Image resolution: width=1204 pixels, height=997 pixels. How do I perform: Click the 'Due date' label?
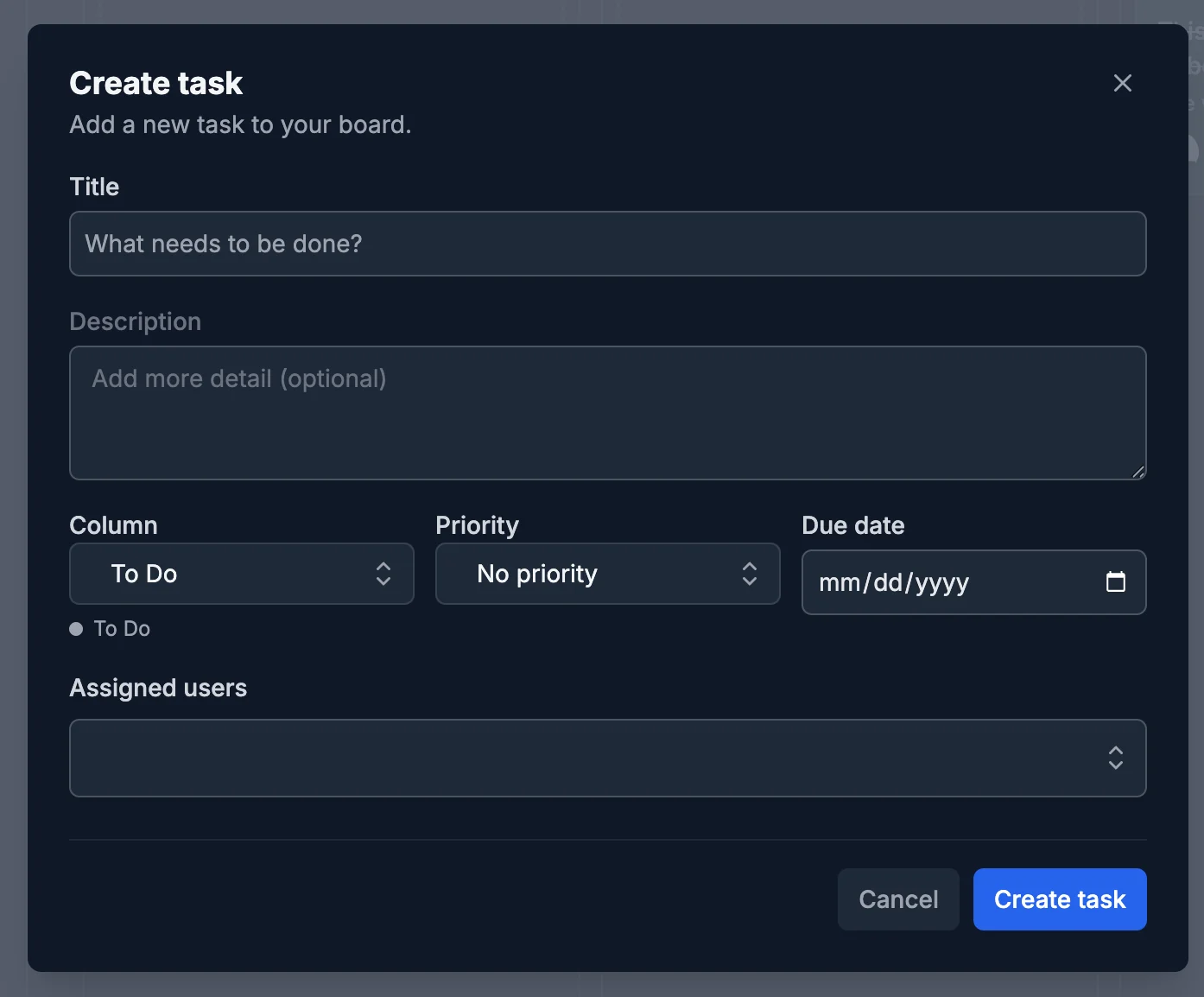852,525
